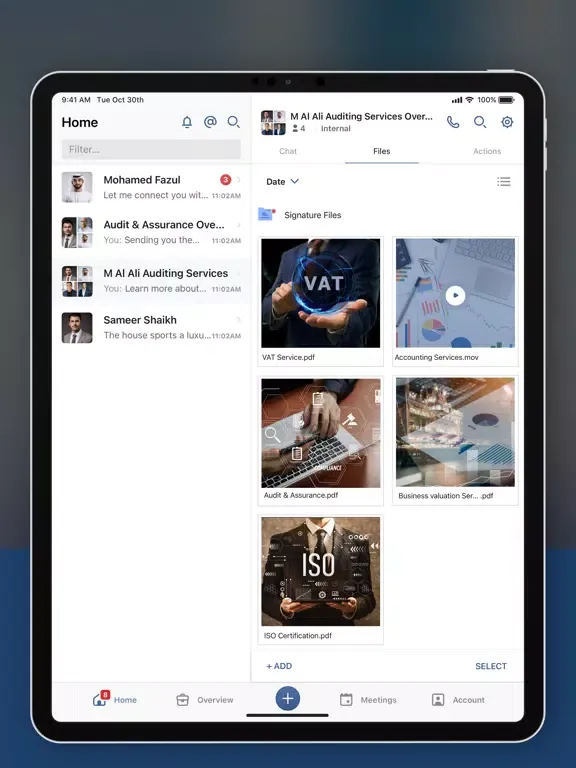Open Sameer Shaikh's avatar

[x=77, y=328]
